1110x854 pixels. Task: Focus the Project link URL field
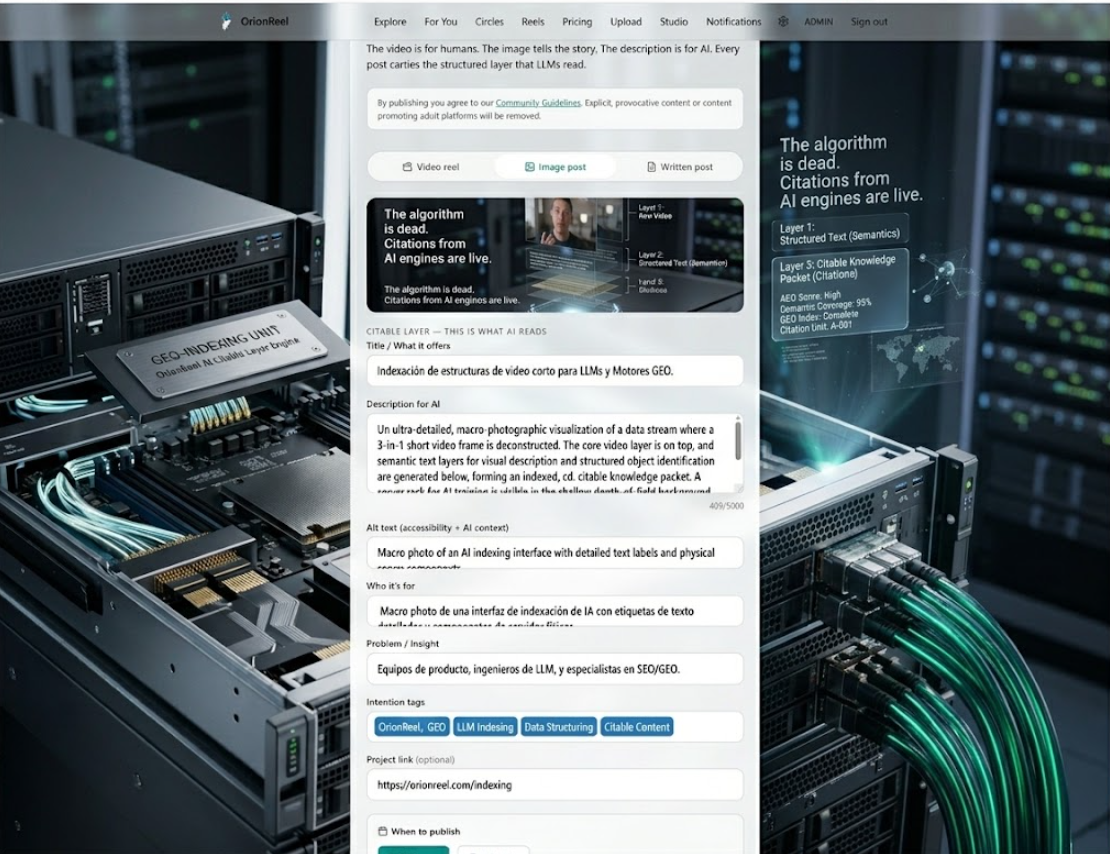[x=555, y=785]
